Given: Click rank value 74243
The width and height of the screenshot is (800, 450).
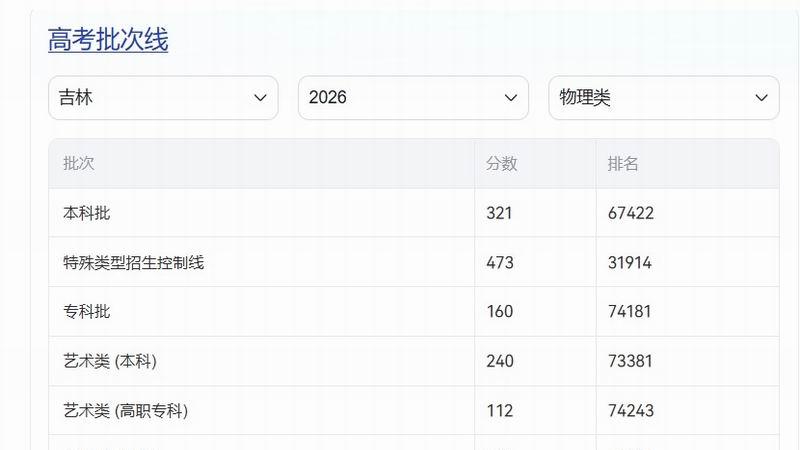Looking at the screenshot, I should click(631, 410).
